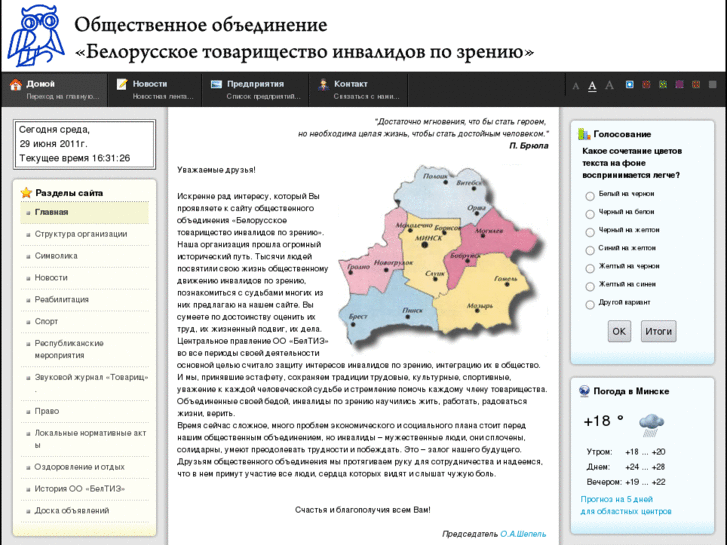Click the card icon beside Предприятия
This screenshot has width=727, height=545.
pos(216,85)
